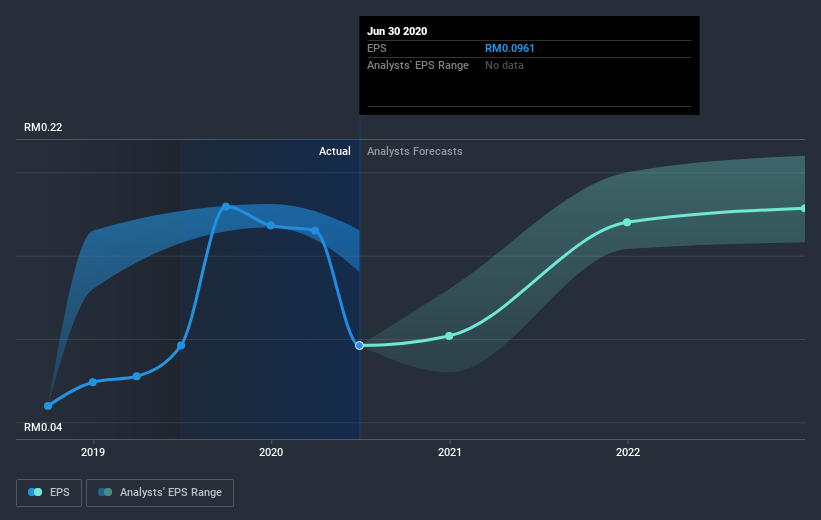Click the "Jun 30 2020" tooltip header
Image resolution: width=821 pixels, height=520 pixels.
tap(397, 31)
